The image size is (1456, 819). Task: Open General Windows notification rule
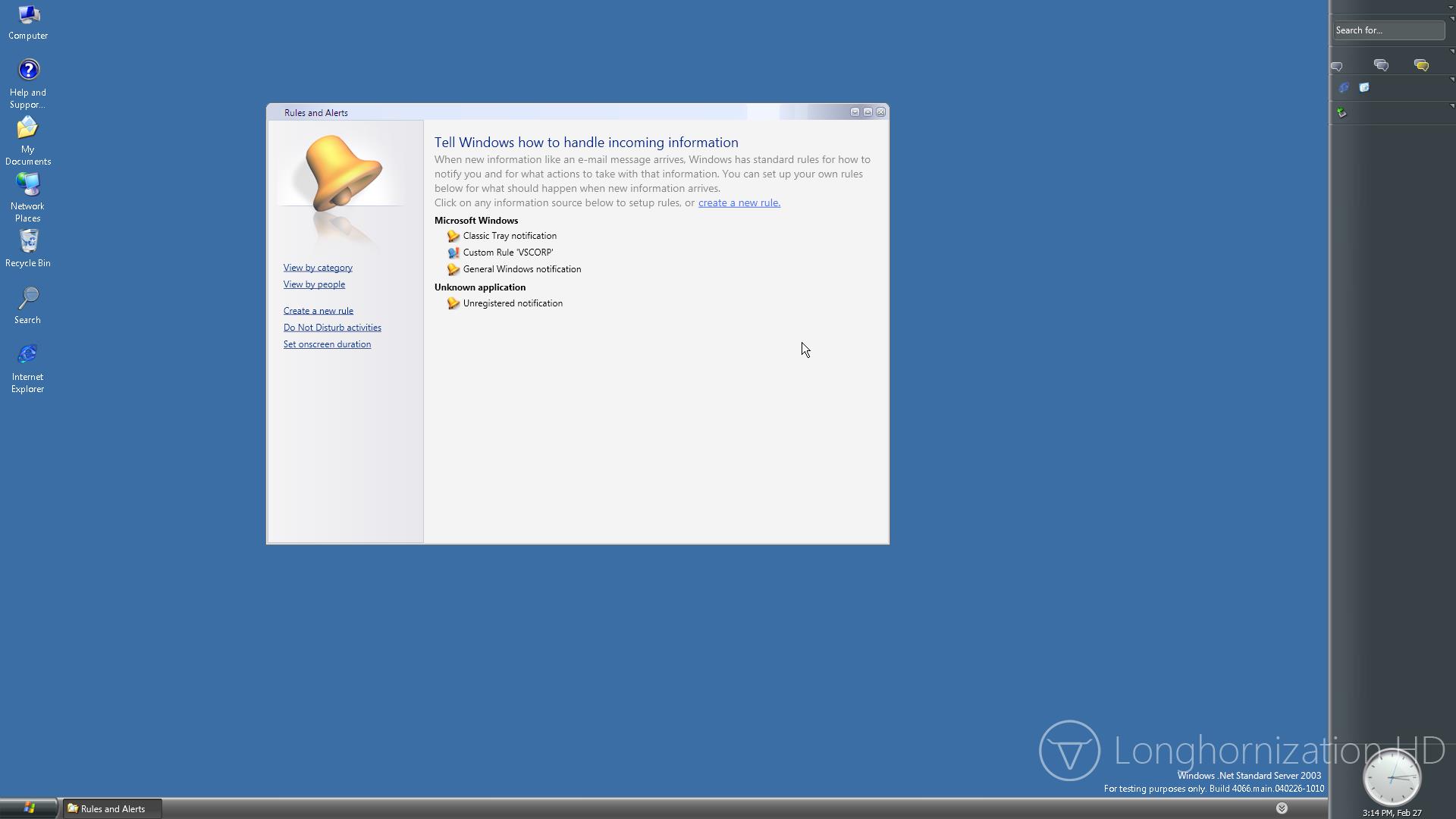point(521,269)
